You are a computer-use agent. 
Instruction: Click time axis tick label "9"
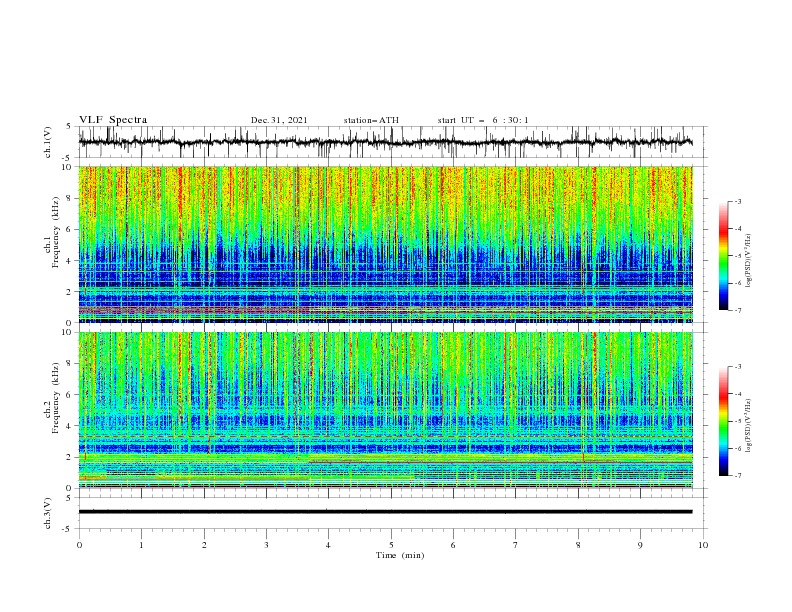tap(640, 545)
